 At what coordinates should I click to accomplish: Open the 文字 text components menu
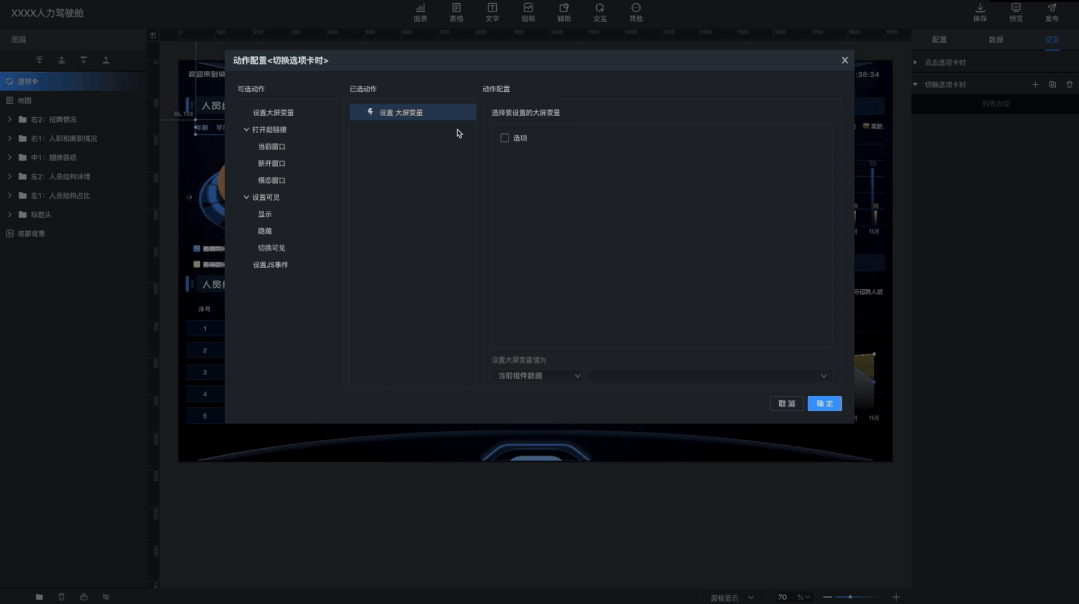pyautogui.click(x=492, y=12)
